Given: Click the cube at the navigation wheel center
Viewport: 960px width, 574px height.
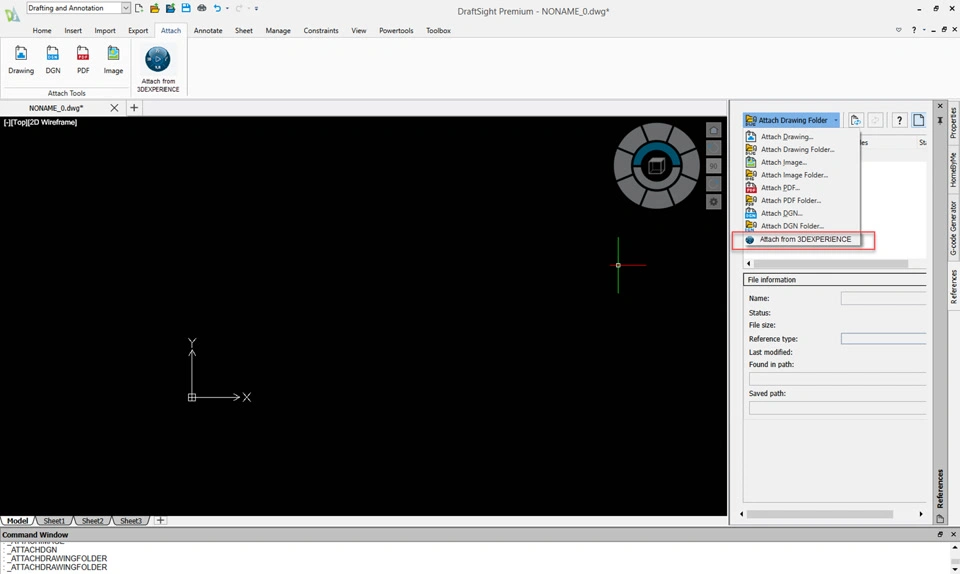Looking at the screenshot, I should 656,166.
